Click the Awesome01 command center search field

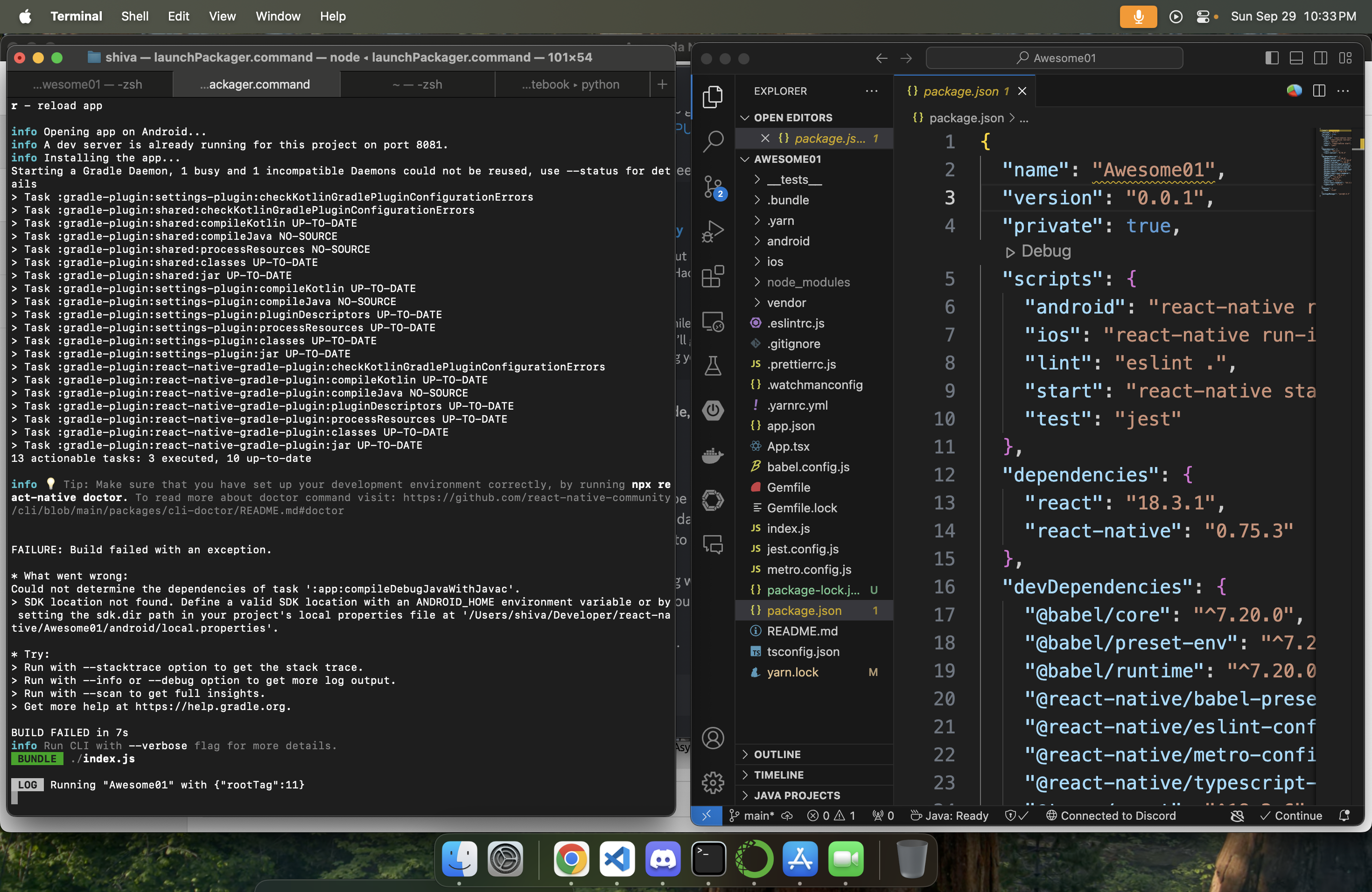coord(1054,58)
